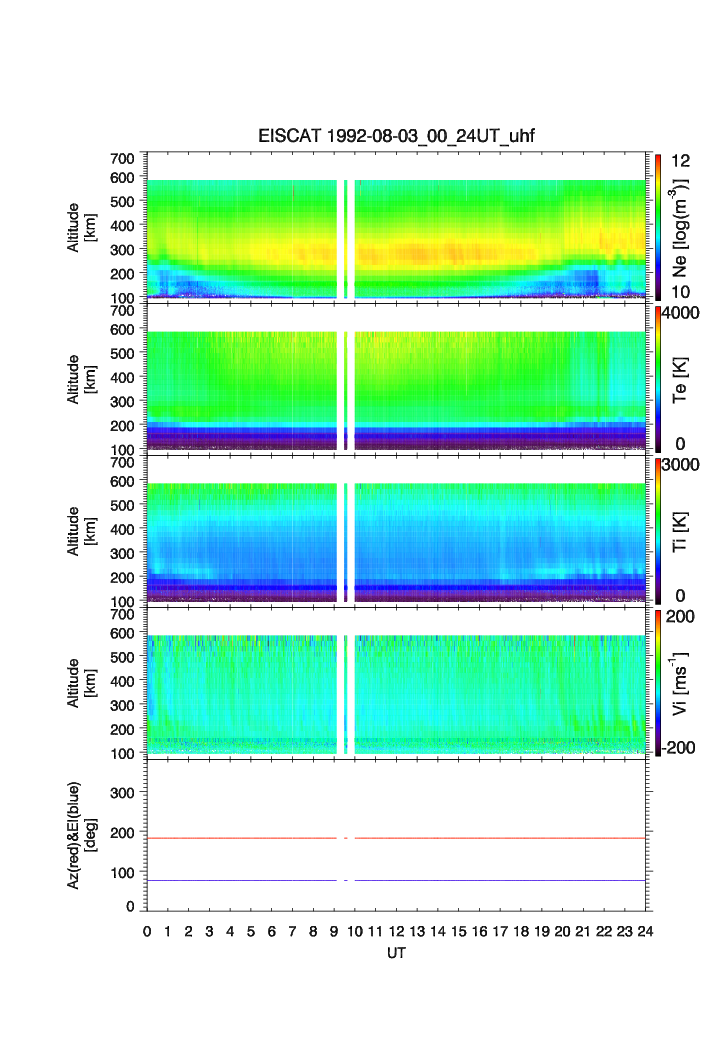The height and width of the screenshot is (1063, 708).
Task: Click the Ti [K] color bar label
Action: (x=679, y=532)
